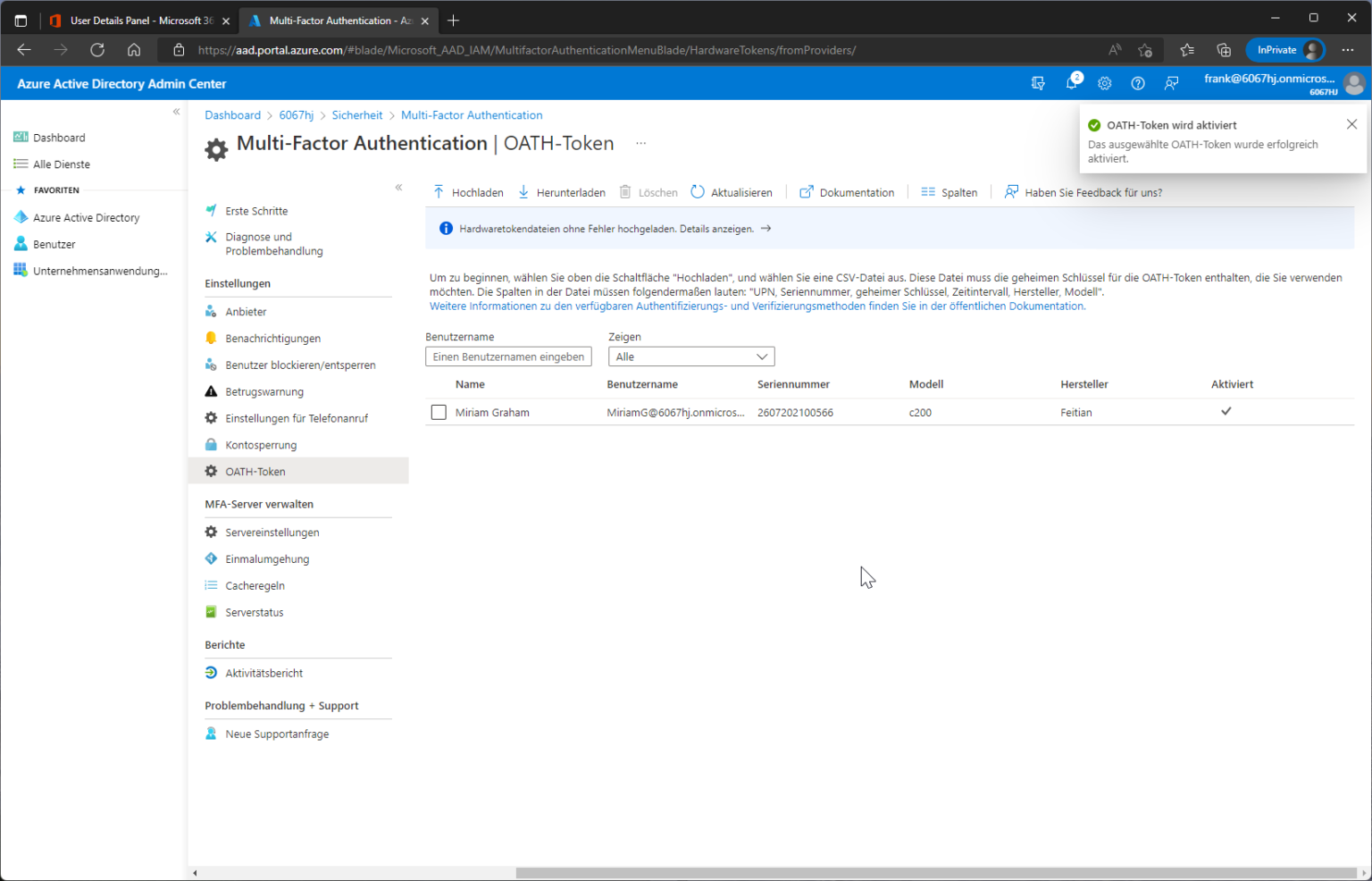Open the Dokumentation via its icon
Screen dimensions: 1372x881
807,192
